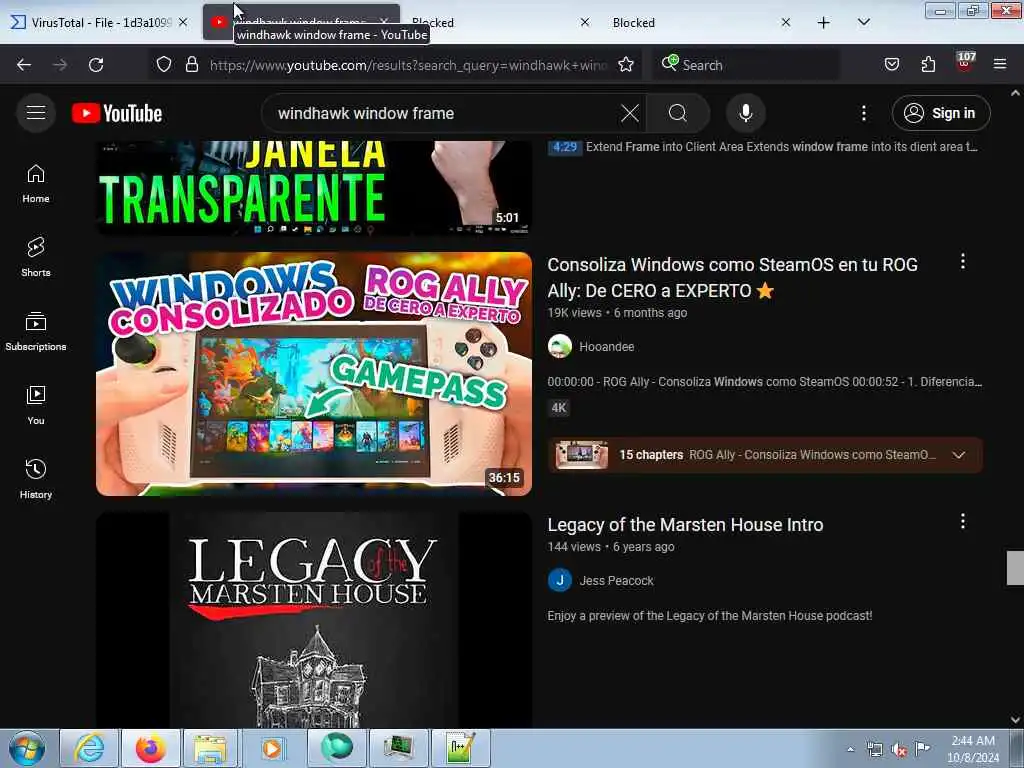Open Firefox extensions puzzle icon
The image size is (1024, 768).
[928, 65]
